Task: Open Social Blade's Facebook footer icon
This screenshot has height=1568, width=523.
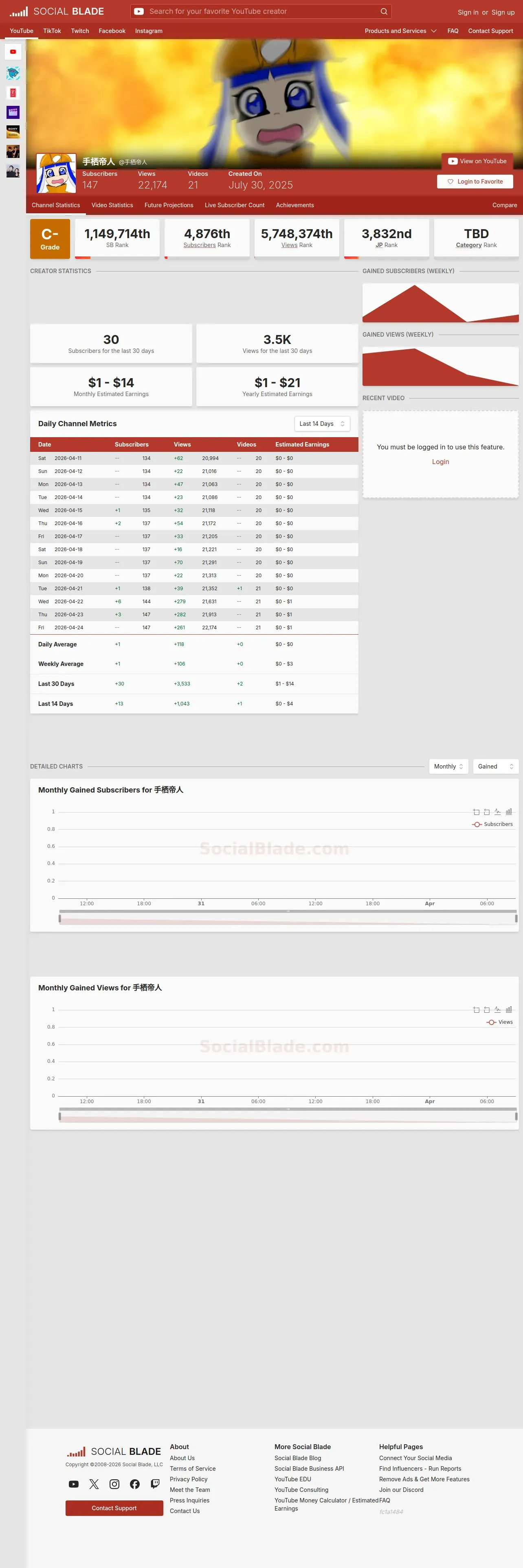Action: [134, 1484]
